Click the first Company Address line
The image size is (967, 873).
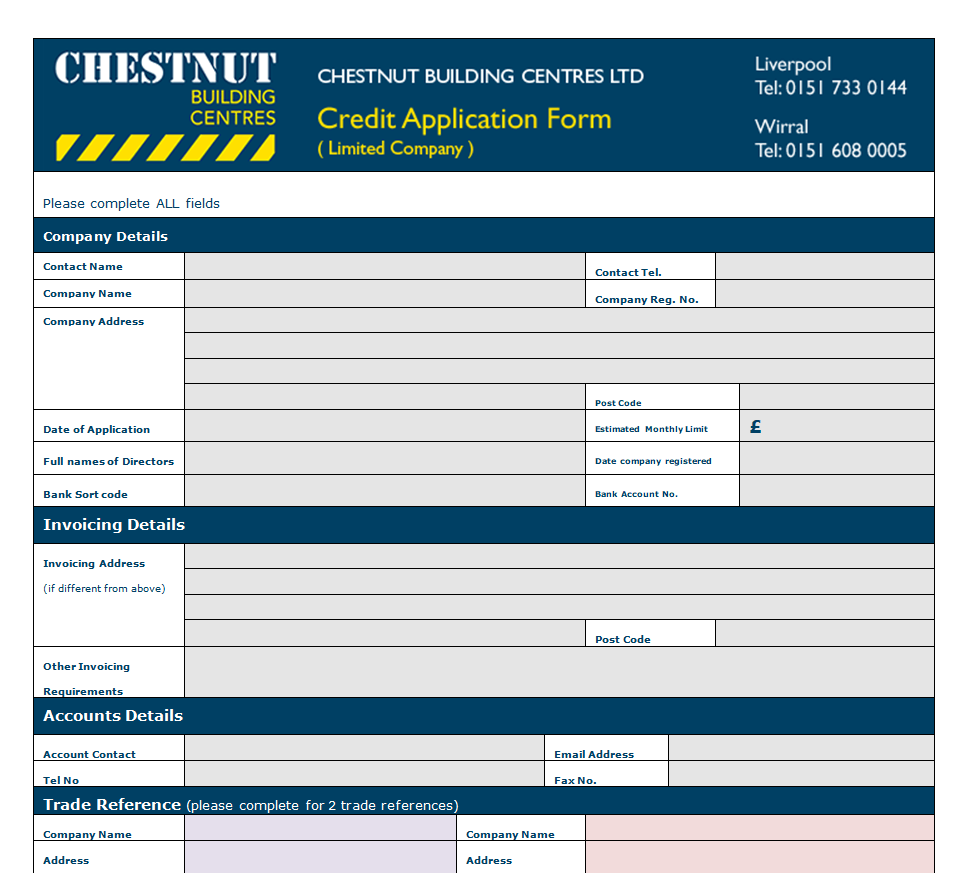(559, 320)
